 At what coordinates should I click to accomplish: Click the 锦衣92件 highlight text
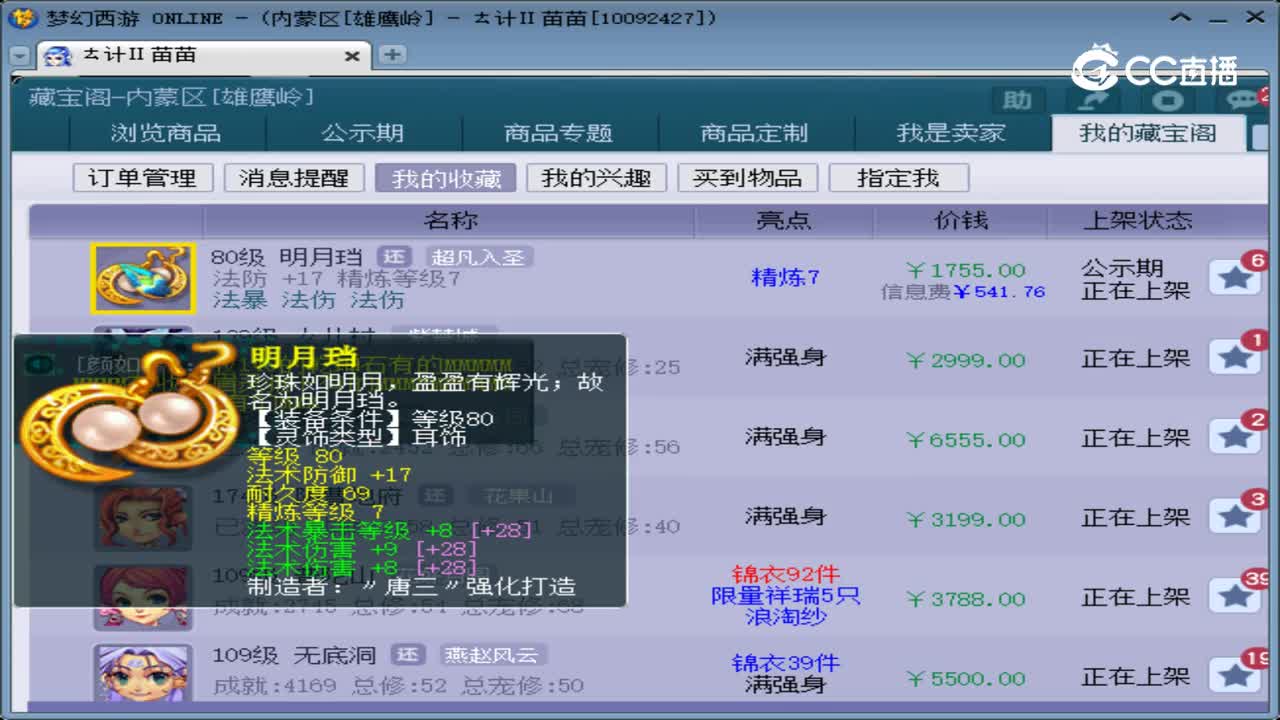click(785, 574)
